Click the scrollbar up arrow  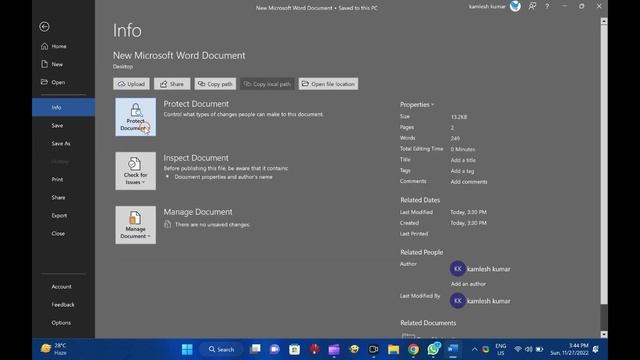tap(604, 21)
